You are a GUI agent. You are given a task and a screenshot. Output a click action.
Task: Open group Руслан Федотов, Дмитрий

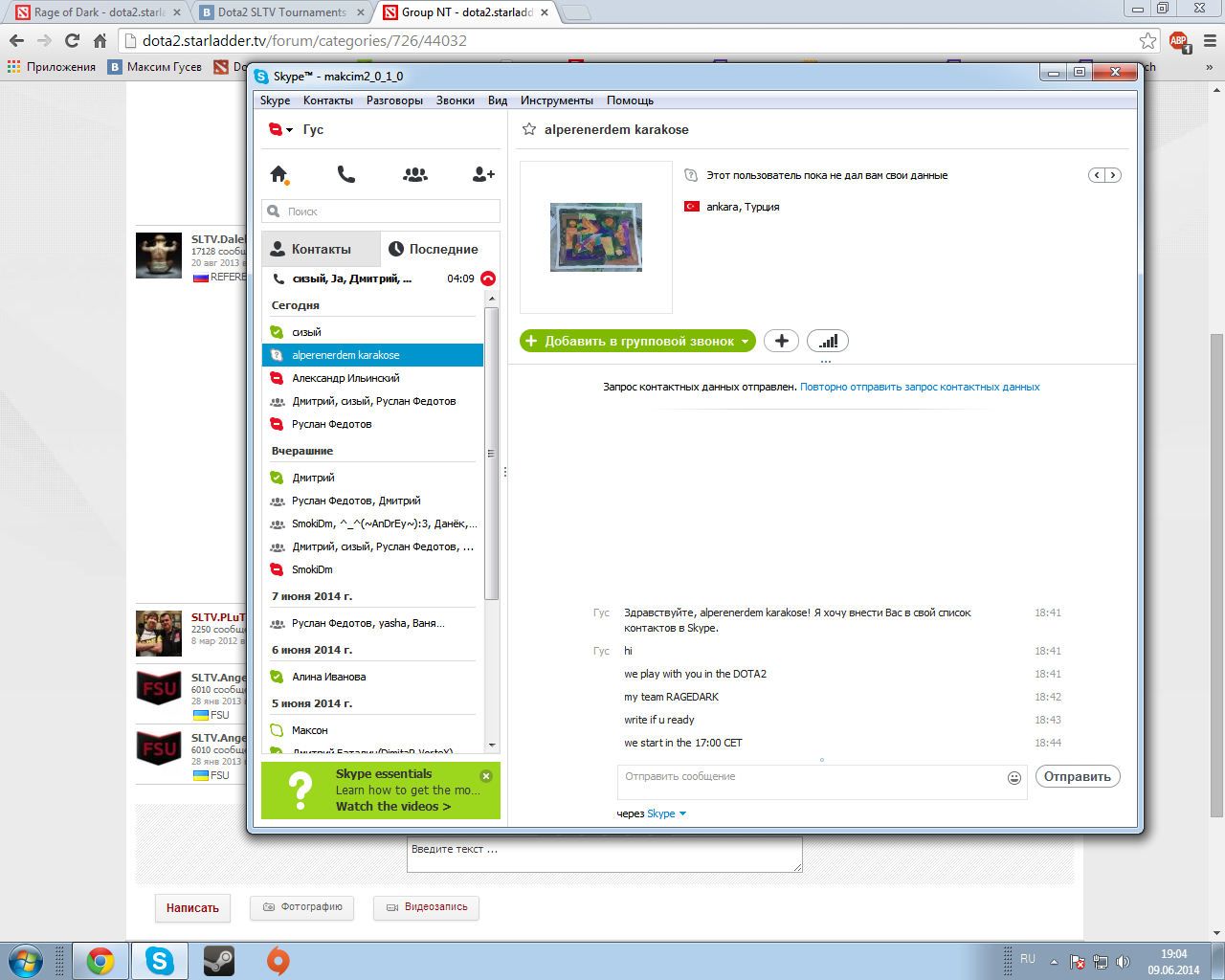(x=372, y=501)
